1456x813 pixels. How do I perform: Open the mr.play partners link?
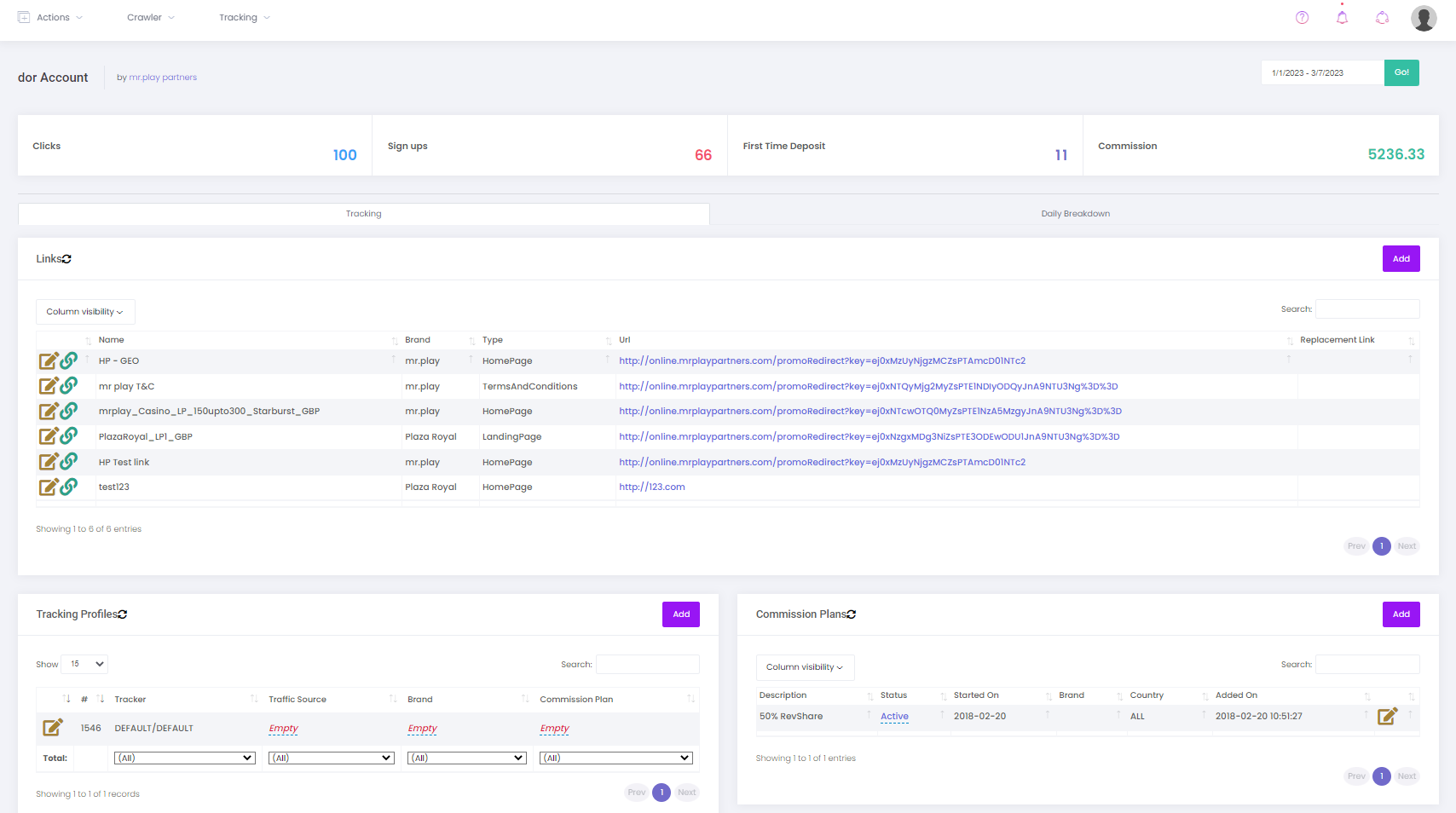tap(163, 78)
